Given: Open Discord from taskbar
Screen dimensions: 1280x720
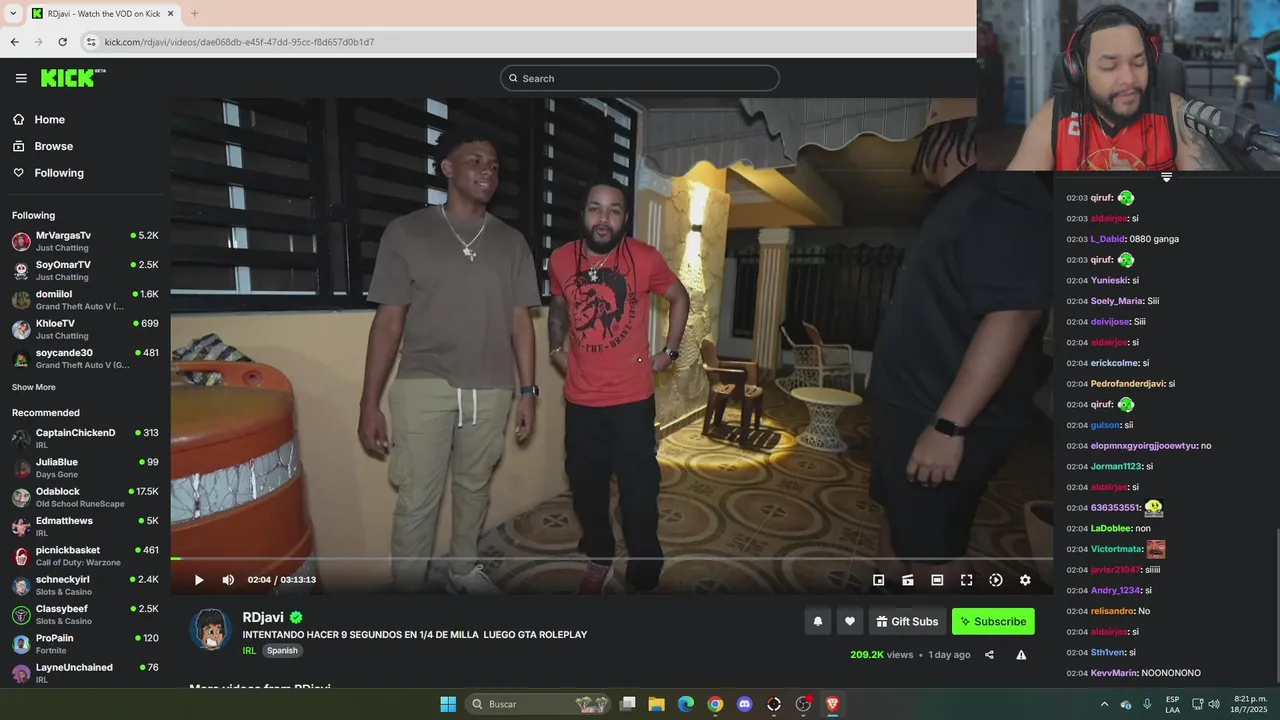Looking at the screenshot, I should [744, 704].
